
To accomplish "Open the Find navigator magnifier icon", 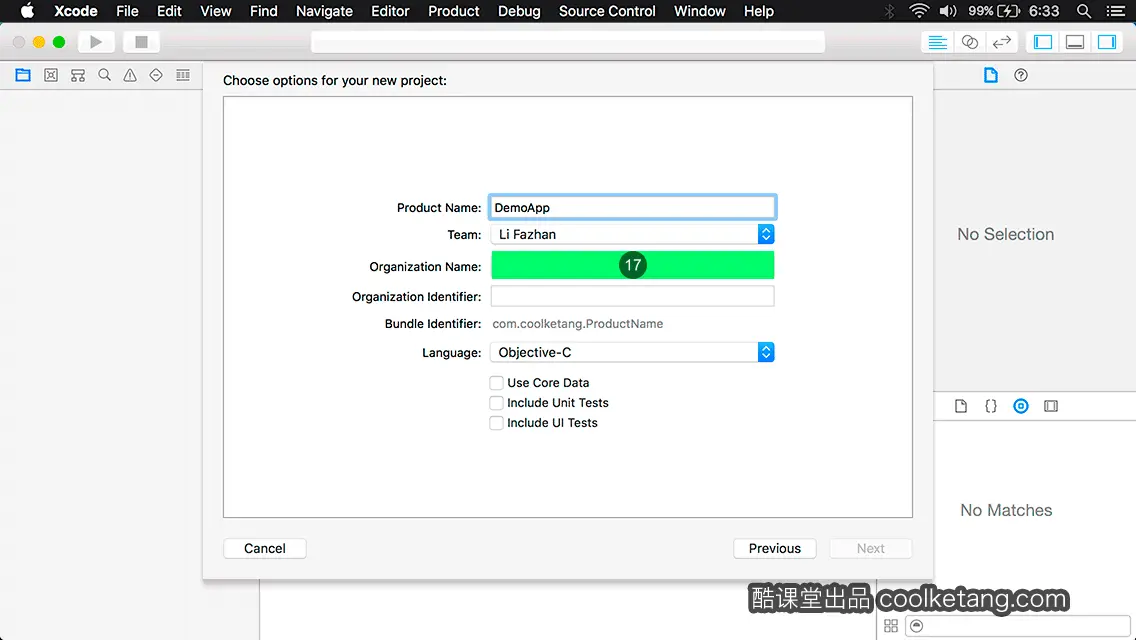I will point(104,75).
